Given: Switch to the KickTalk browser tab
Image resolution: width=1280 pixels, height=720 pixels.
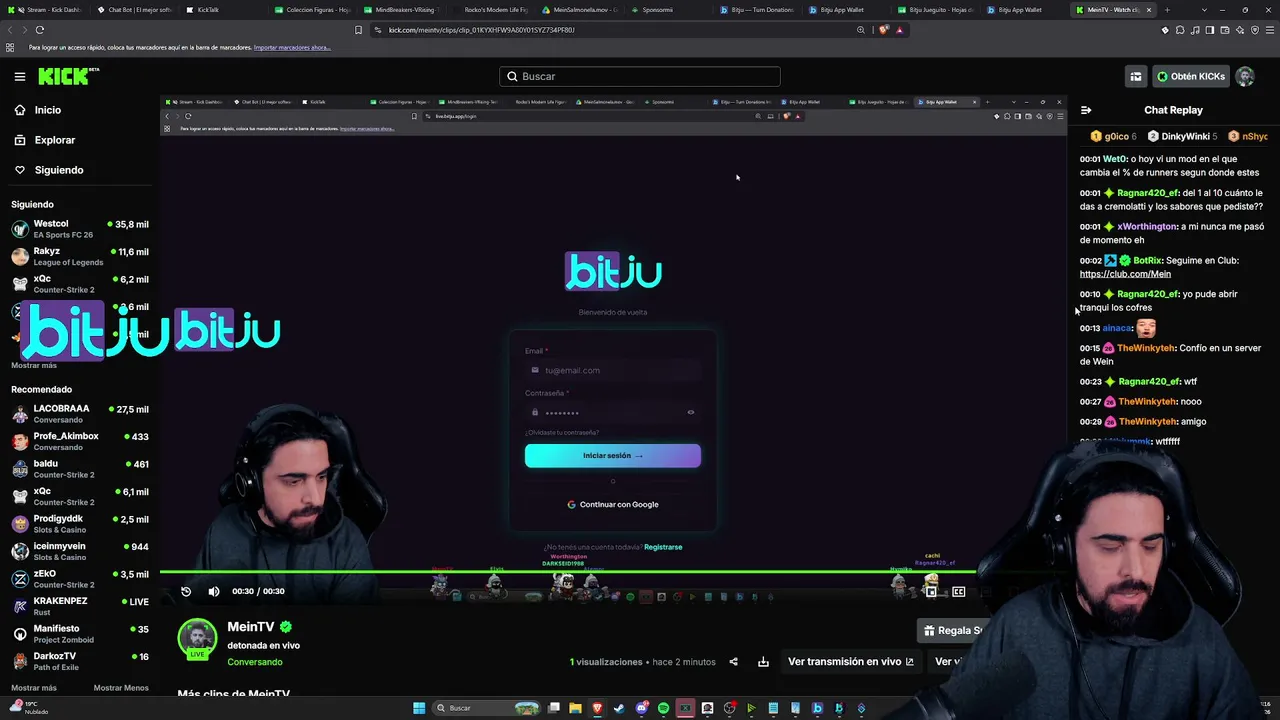Looking at the screenshot, I should tap(220, 10).
